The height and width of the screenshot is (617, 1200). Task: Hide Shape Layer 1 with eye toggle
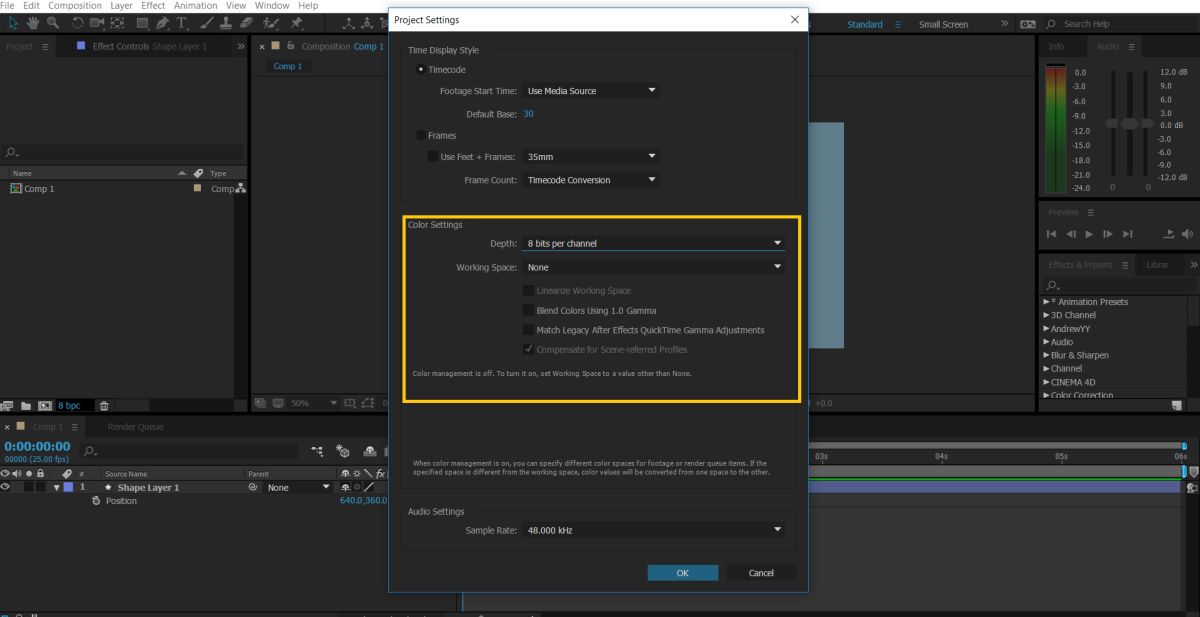(5, 487)
